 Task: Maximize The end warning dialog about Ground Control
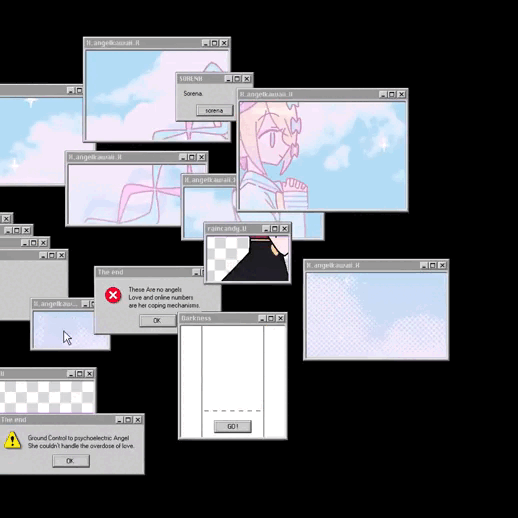(128, 420)
